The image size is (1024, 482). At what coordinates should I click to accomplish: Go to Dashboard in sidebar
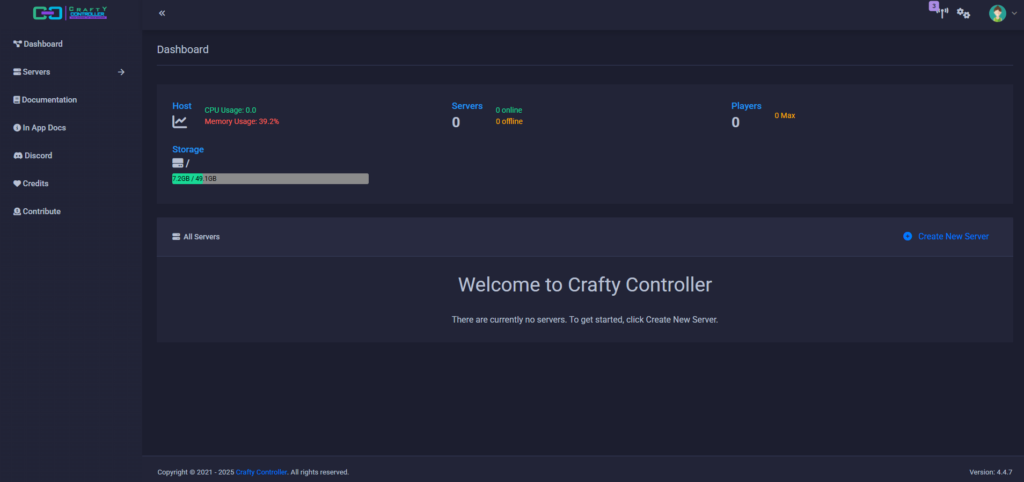click(38, 44)
